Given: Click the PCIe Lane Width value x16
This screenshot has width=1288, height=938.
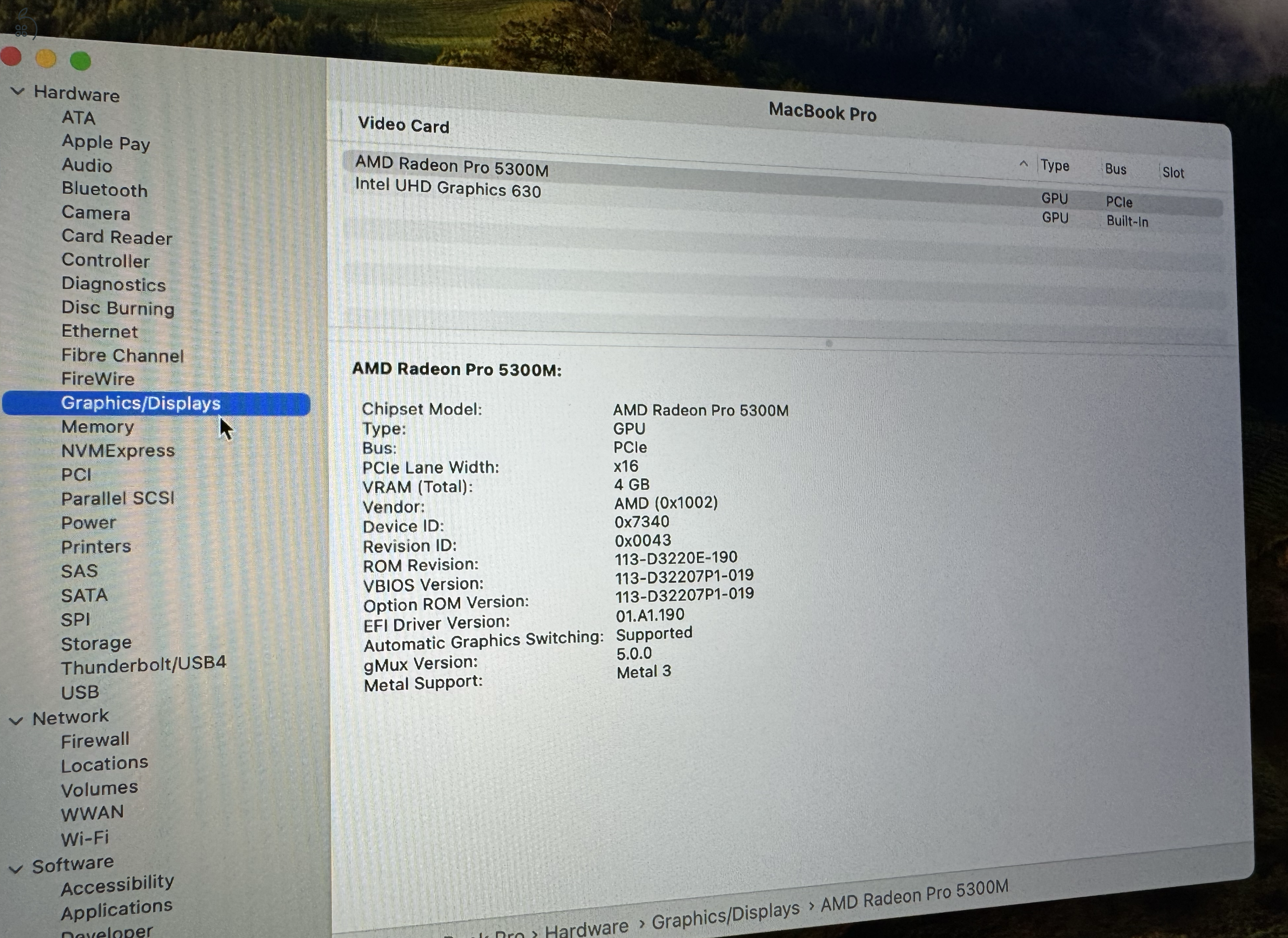Looking at the screenshot, I should coord(626,466).
